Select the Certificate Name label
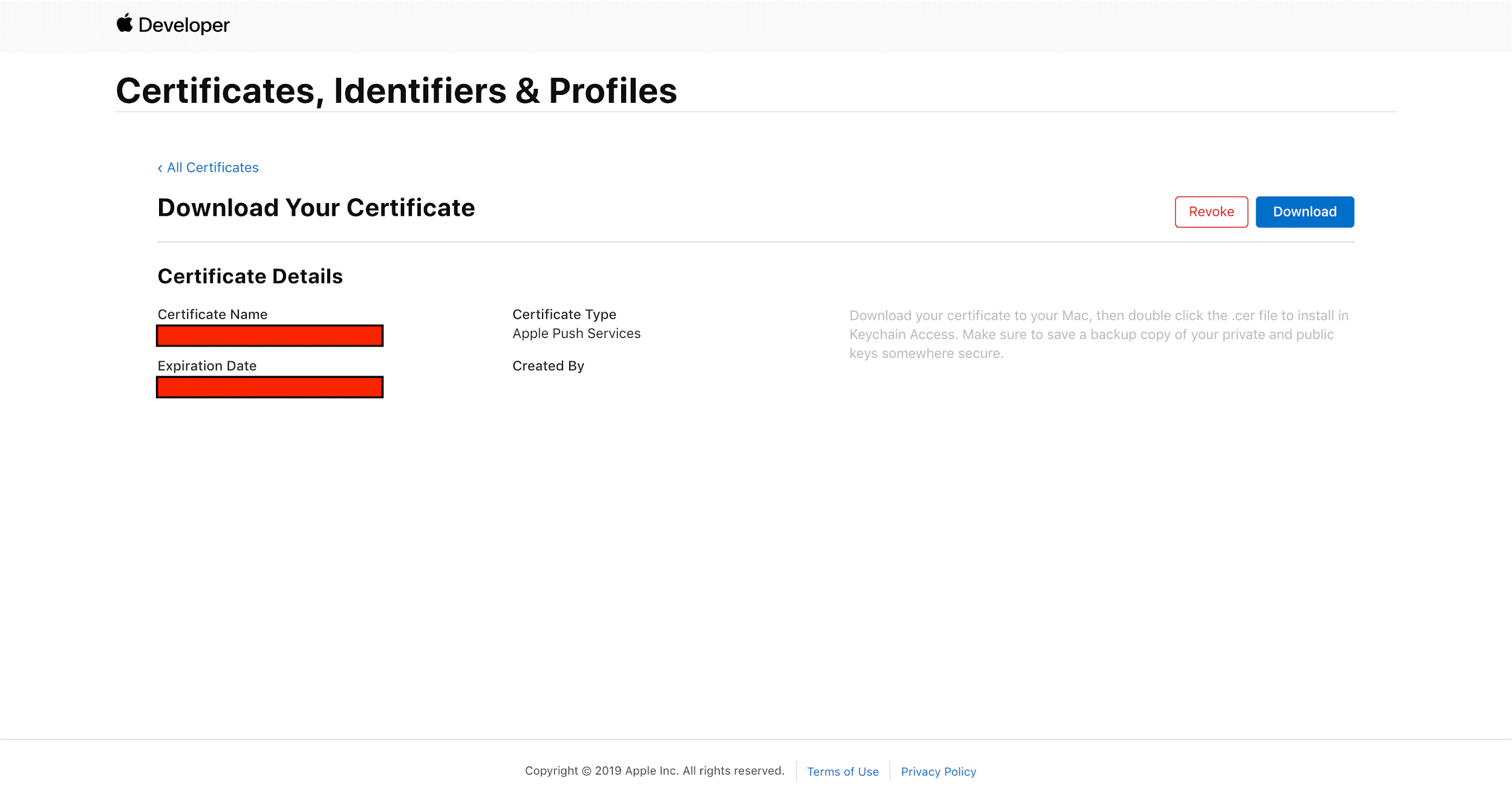 [212, 314]
